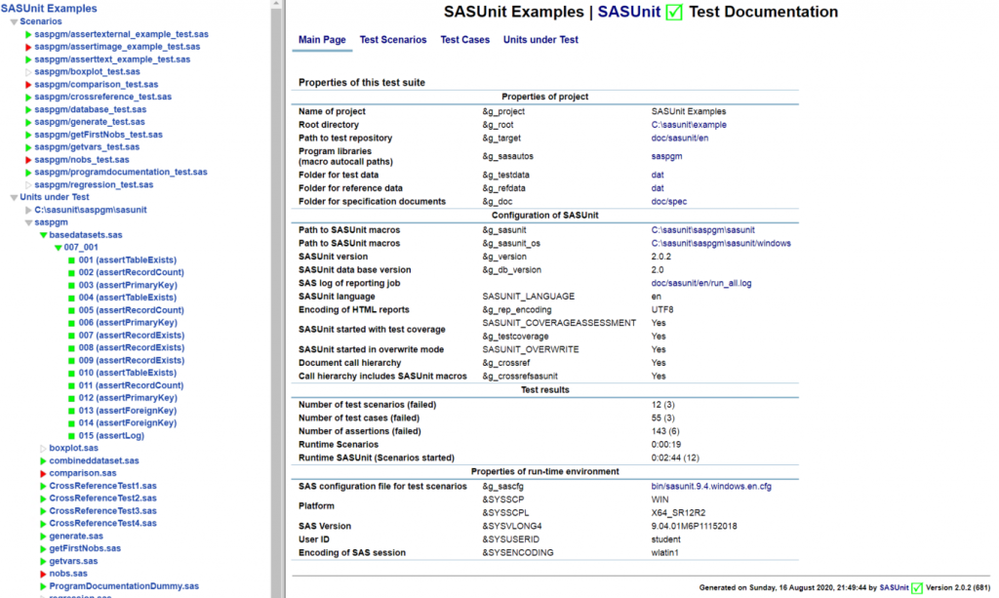Switch to the Test Scenarios tab
This screenshot has width=999, height=598.
pos(393,40)
